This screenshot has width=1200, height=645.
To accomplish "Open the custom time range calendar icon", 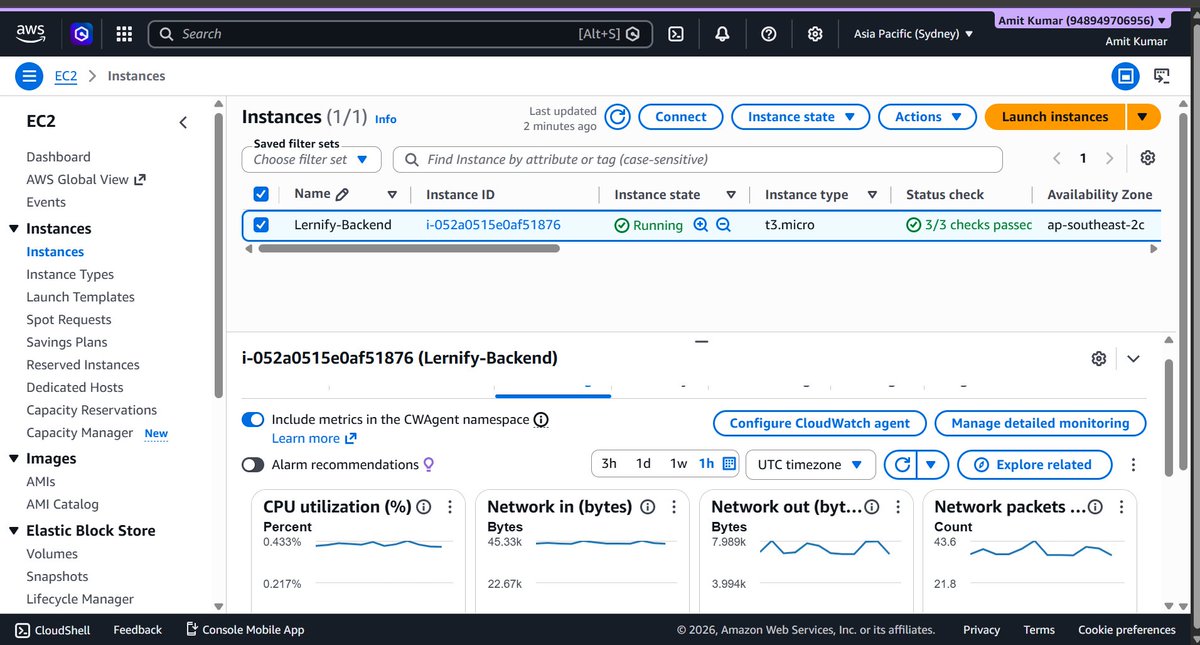I will (x=729, y=464).
